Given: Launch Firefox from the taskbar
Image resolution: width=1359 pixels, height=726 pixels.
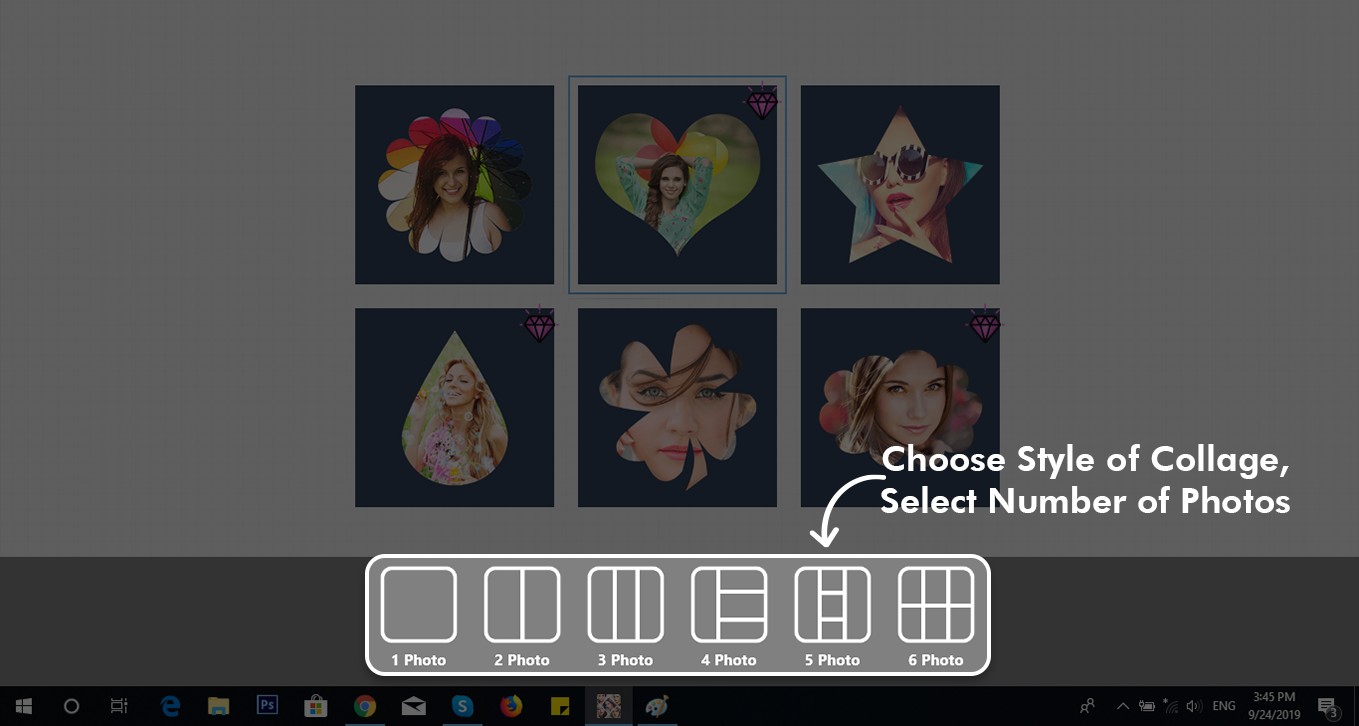Looking at the screenshot, I should 511,706.
